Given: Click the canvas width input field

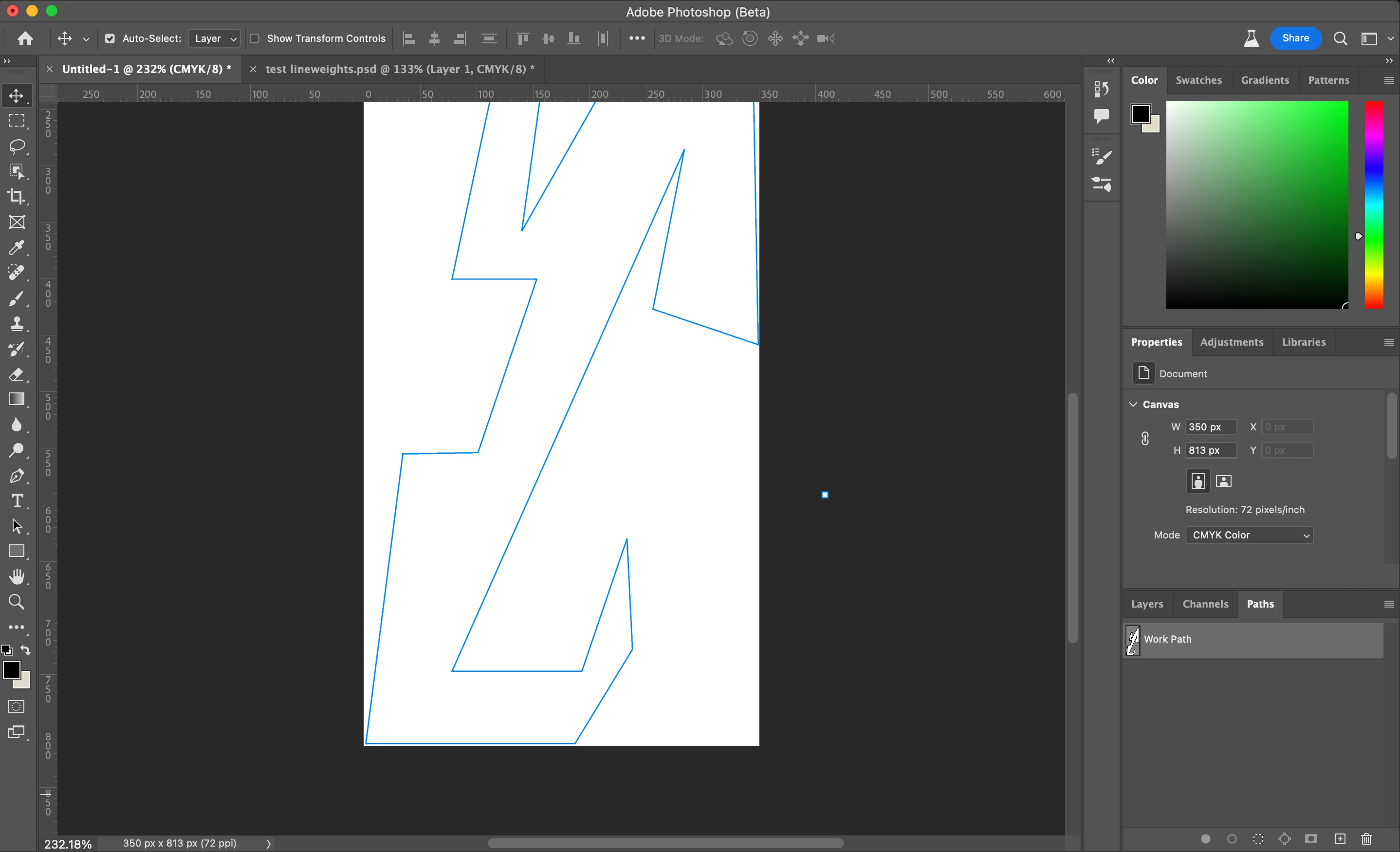Looking at the screenshot, I should [x=1210, y=427].
